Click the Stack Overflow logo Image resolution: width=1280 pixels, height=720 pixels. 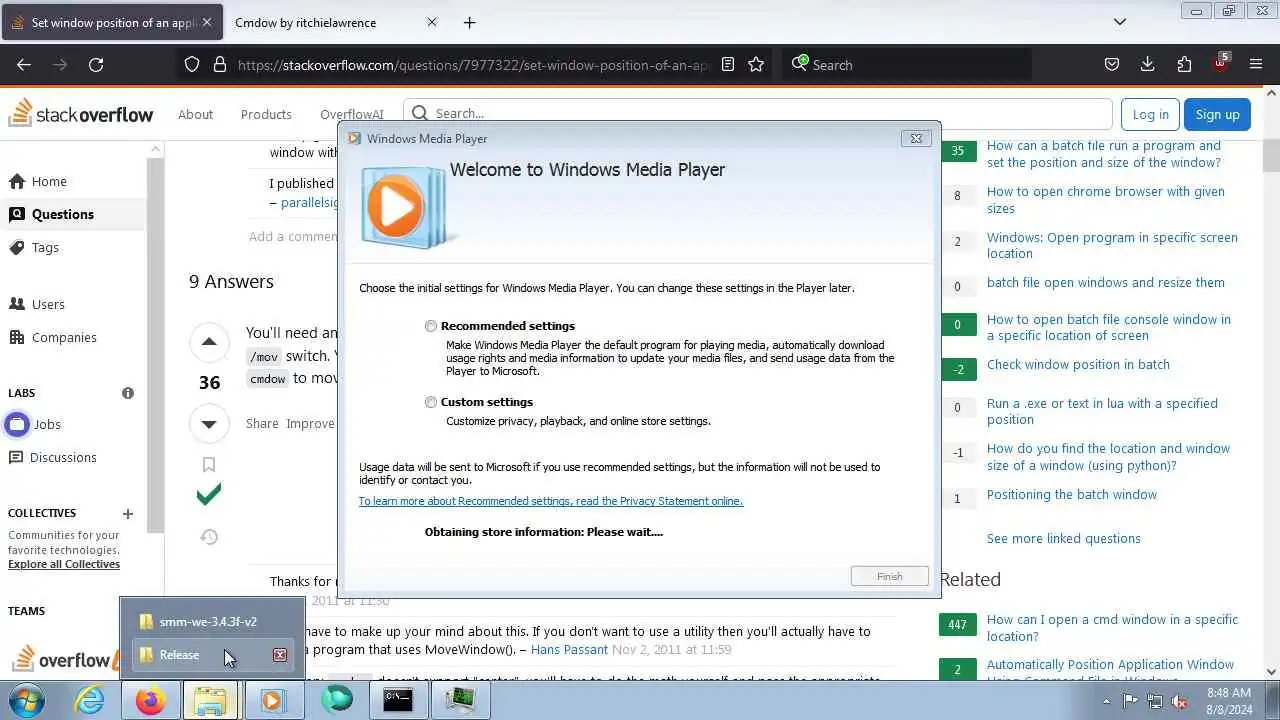pos(81,114)
